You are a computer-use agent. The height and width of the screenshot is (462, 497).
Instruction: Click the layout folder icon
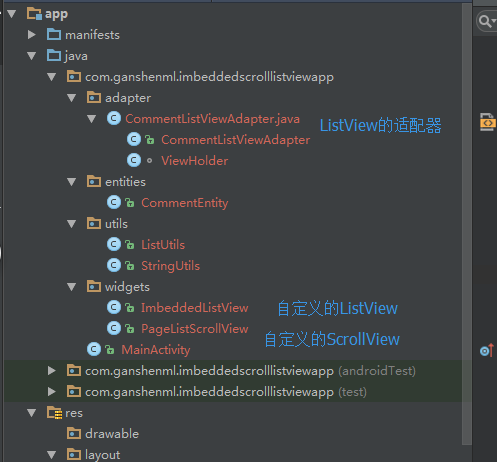click(74, 454)
